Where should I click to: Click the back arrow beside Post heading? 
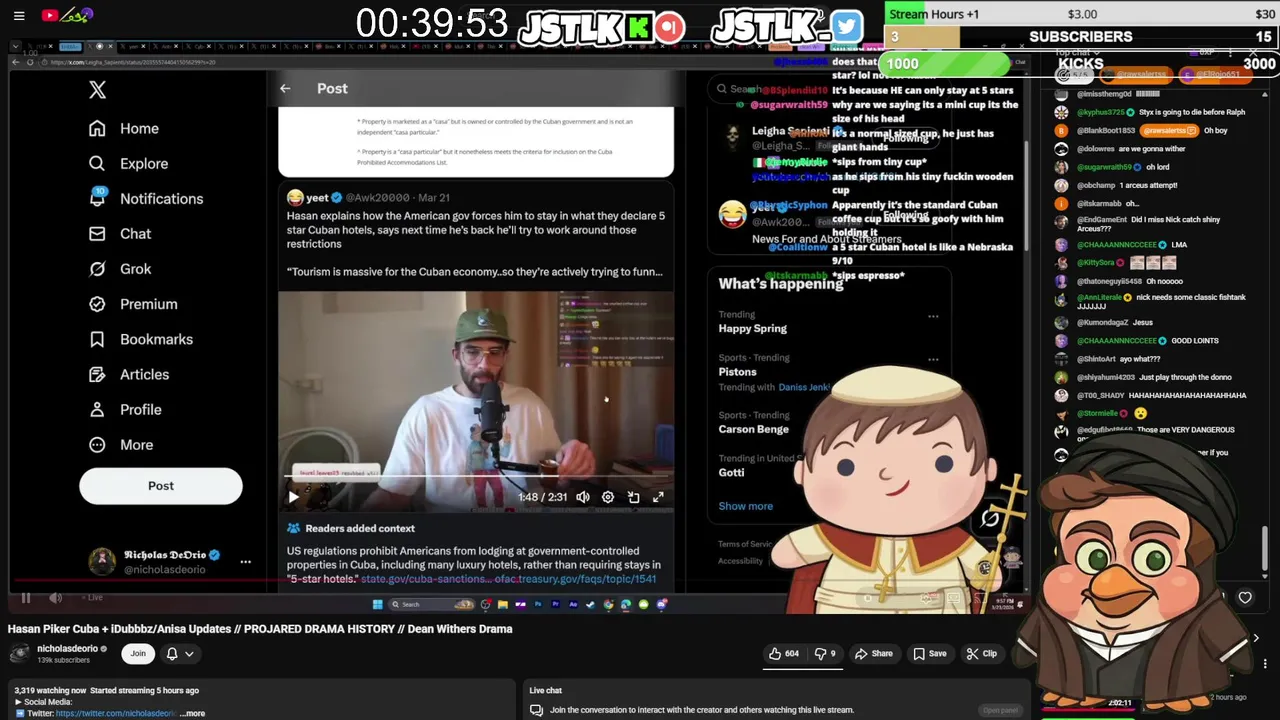point(285,89)
